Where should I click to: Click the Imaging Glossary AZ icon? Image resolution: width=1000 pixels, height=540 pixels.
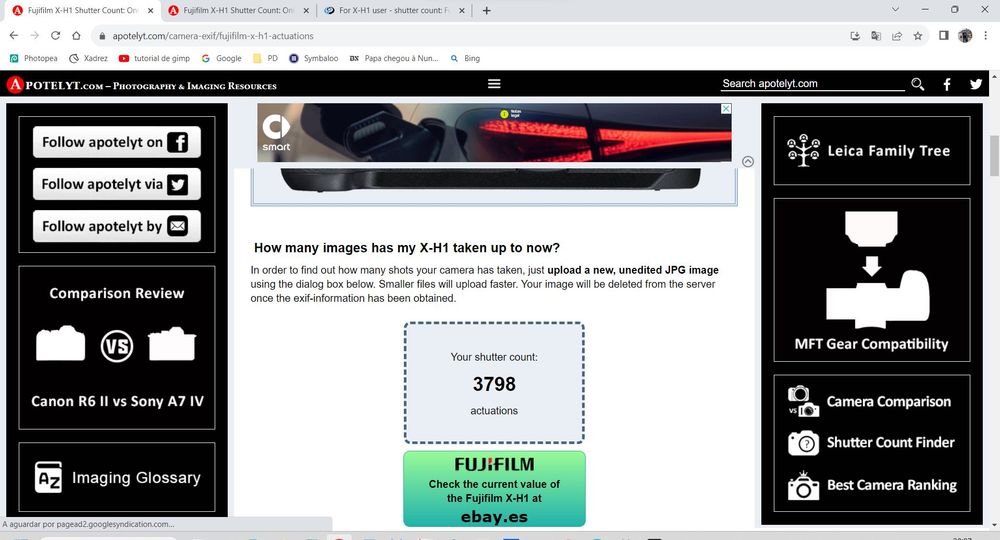[x=48, y=478]
